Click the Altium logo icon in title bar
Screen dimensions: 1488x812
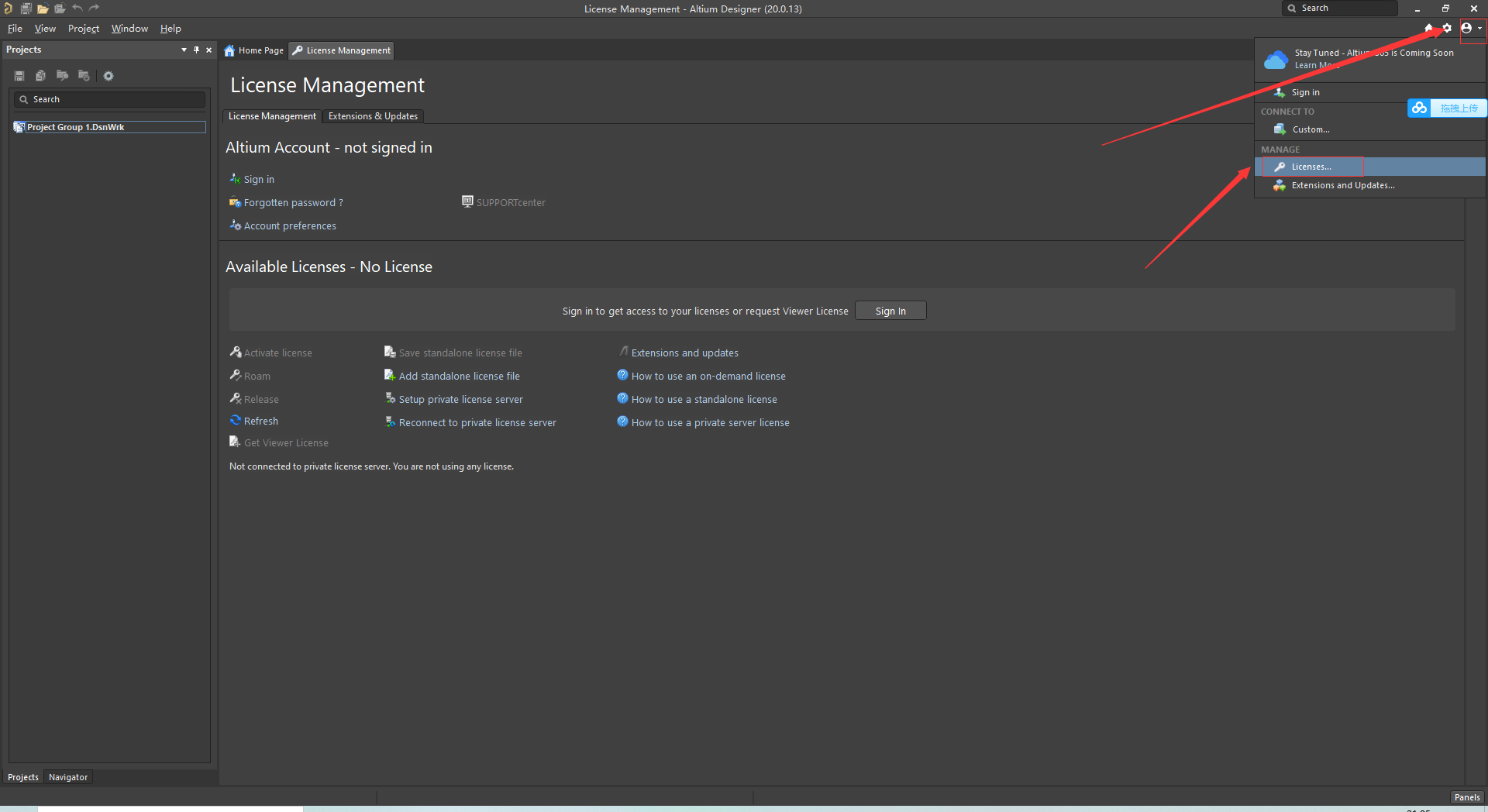coord(8,9)
